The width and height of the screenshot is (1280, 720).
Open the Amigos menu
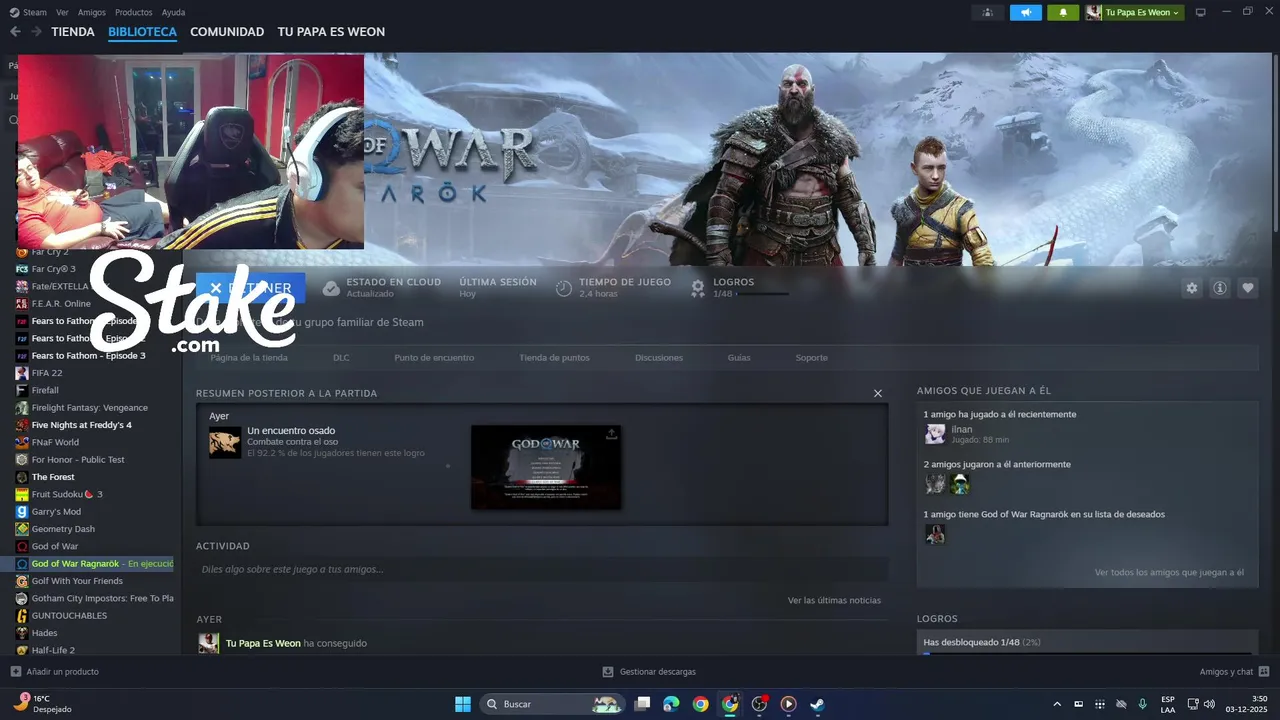point(92,12)
